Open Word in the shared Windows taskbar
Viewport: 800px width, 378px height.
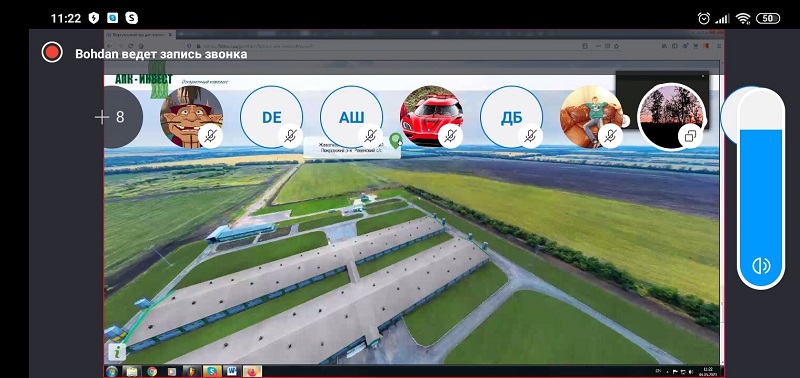232,371
